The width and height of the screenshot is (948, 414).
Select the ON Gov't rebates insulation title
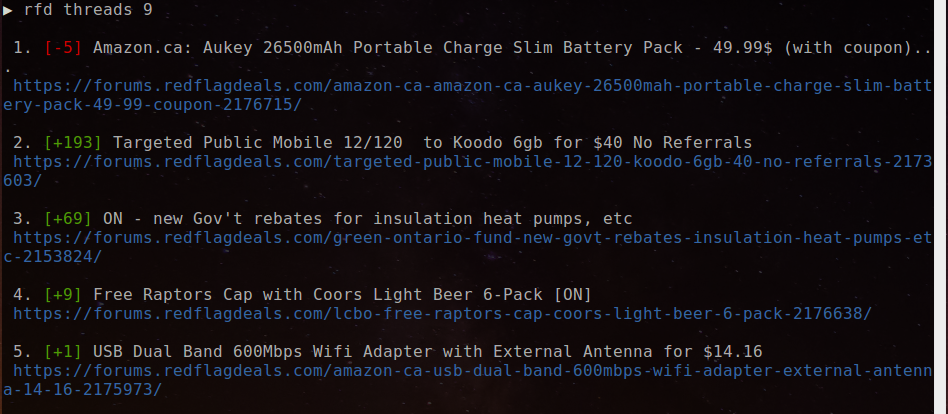[368, 218]
